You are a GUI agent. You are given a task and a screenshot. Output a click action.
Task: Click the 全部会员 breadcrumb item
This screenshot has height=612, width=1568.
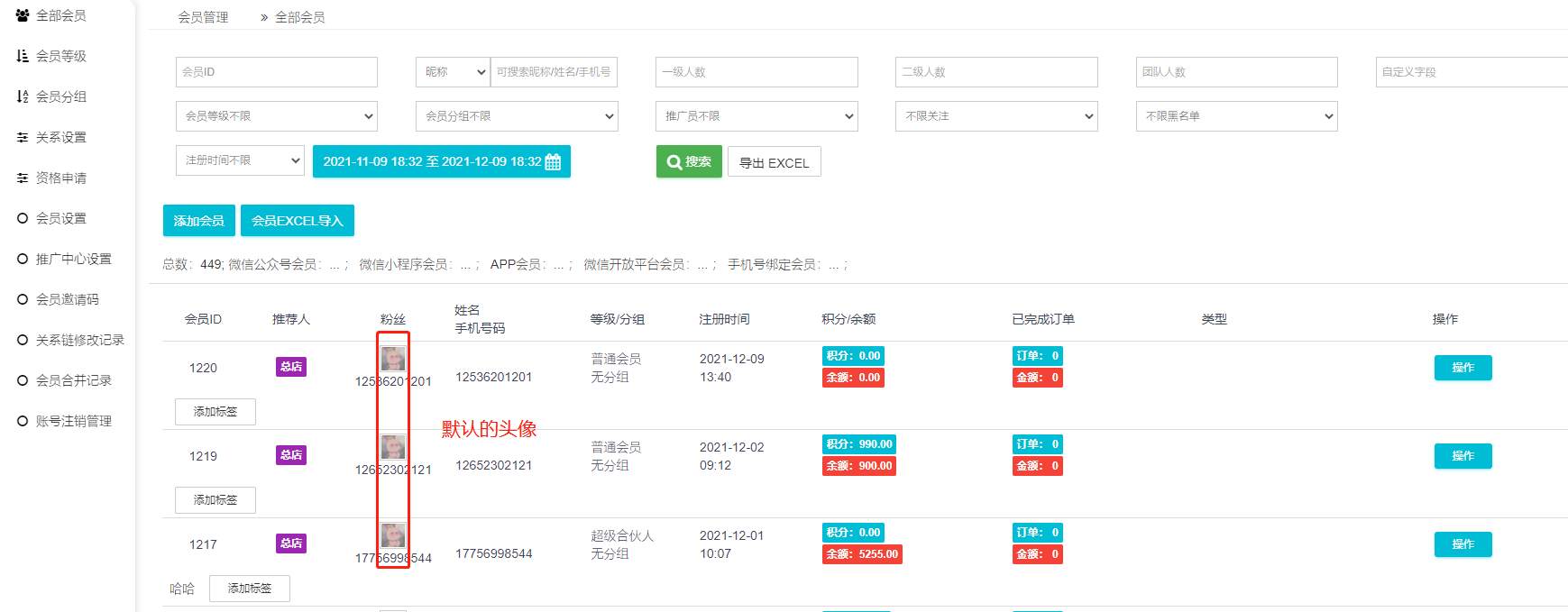[x=300, y=17]
